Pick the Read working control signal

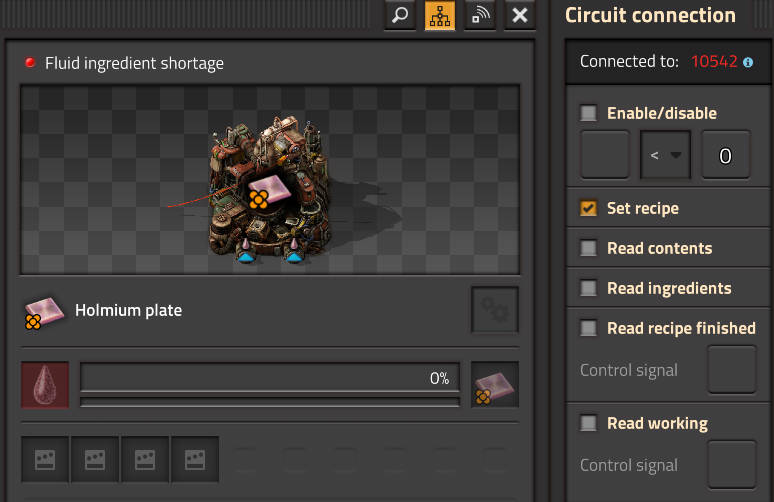coord(732,465)
